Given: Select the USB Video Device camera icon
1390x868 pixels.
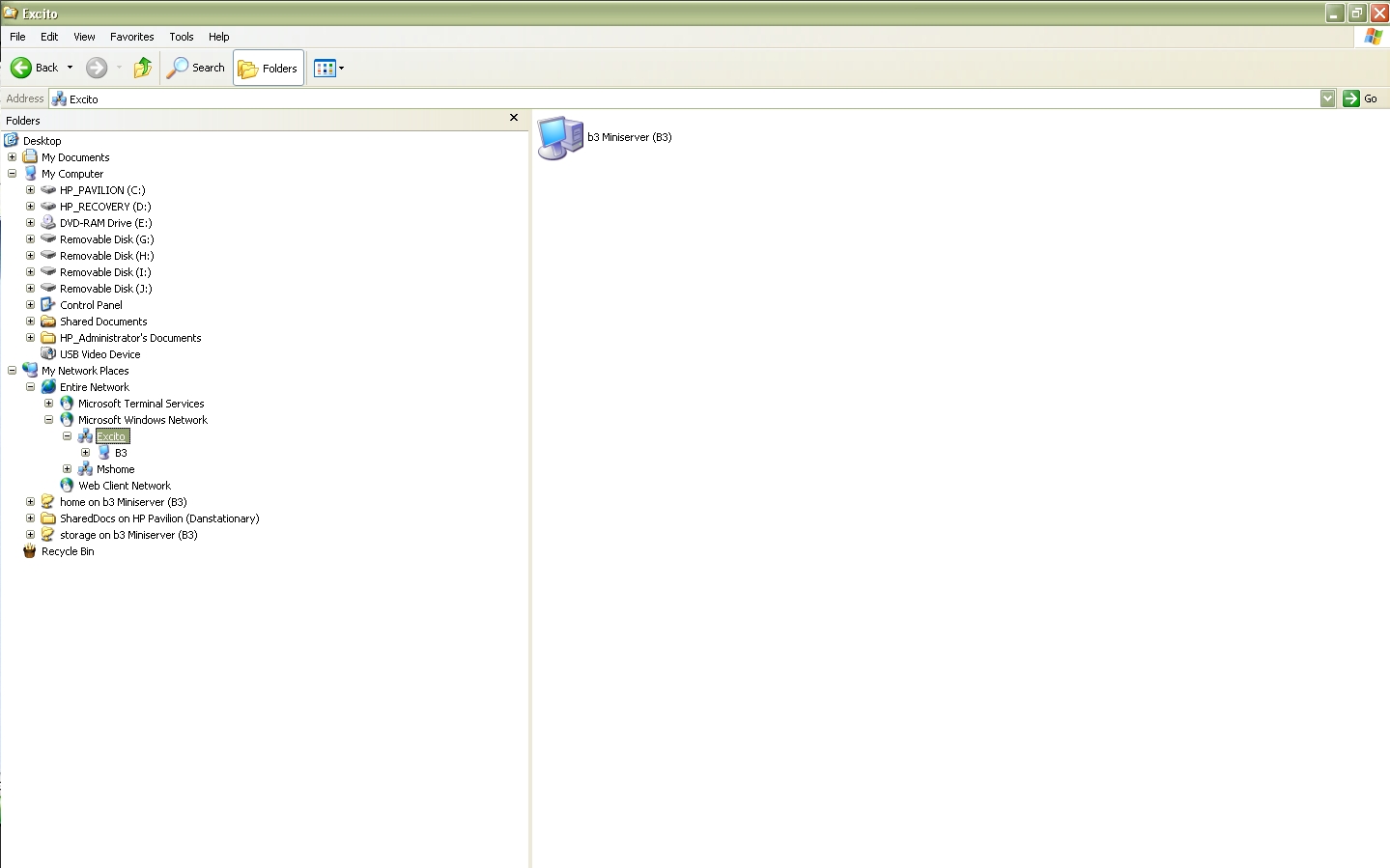Looking at the screenshot, I should click(48, 354).
